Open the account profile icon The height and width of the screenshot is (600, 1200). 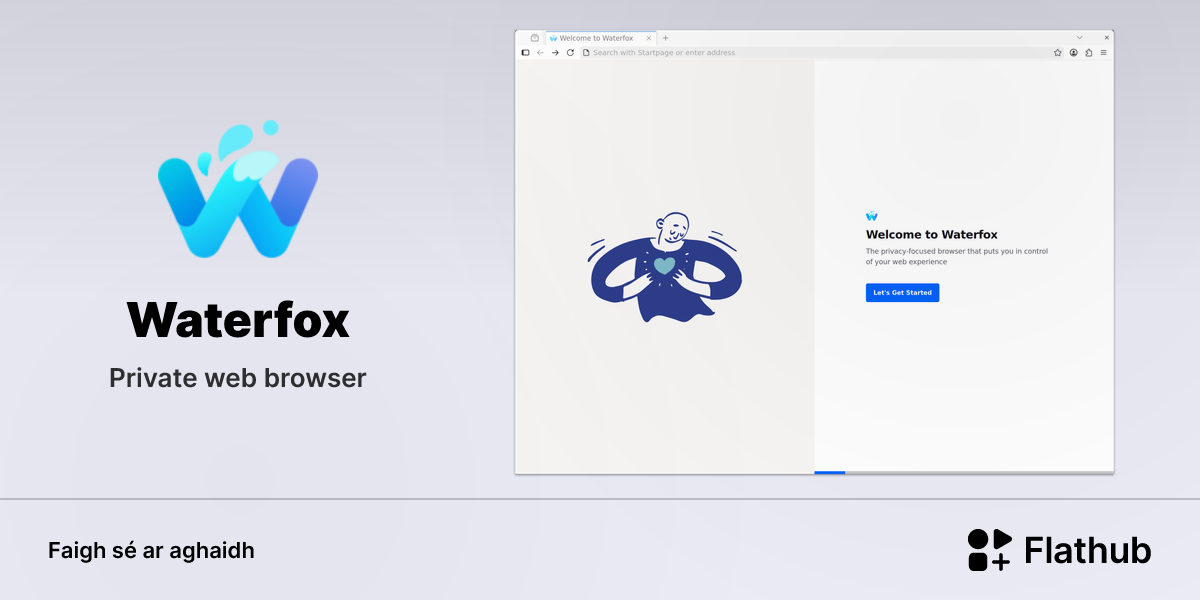(x=1073, y=52)
